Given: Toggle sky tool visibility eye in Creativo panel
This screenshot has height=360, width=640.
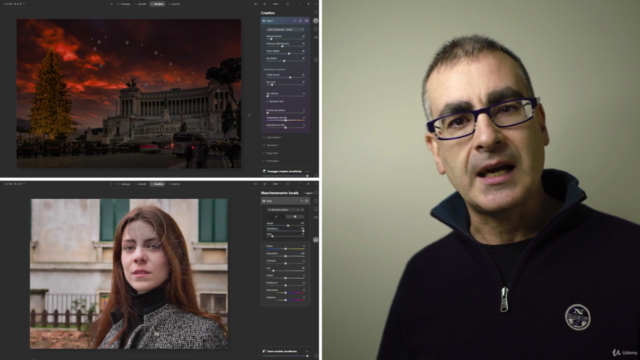Looking at the screenshot, I should point(306,21).
